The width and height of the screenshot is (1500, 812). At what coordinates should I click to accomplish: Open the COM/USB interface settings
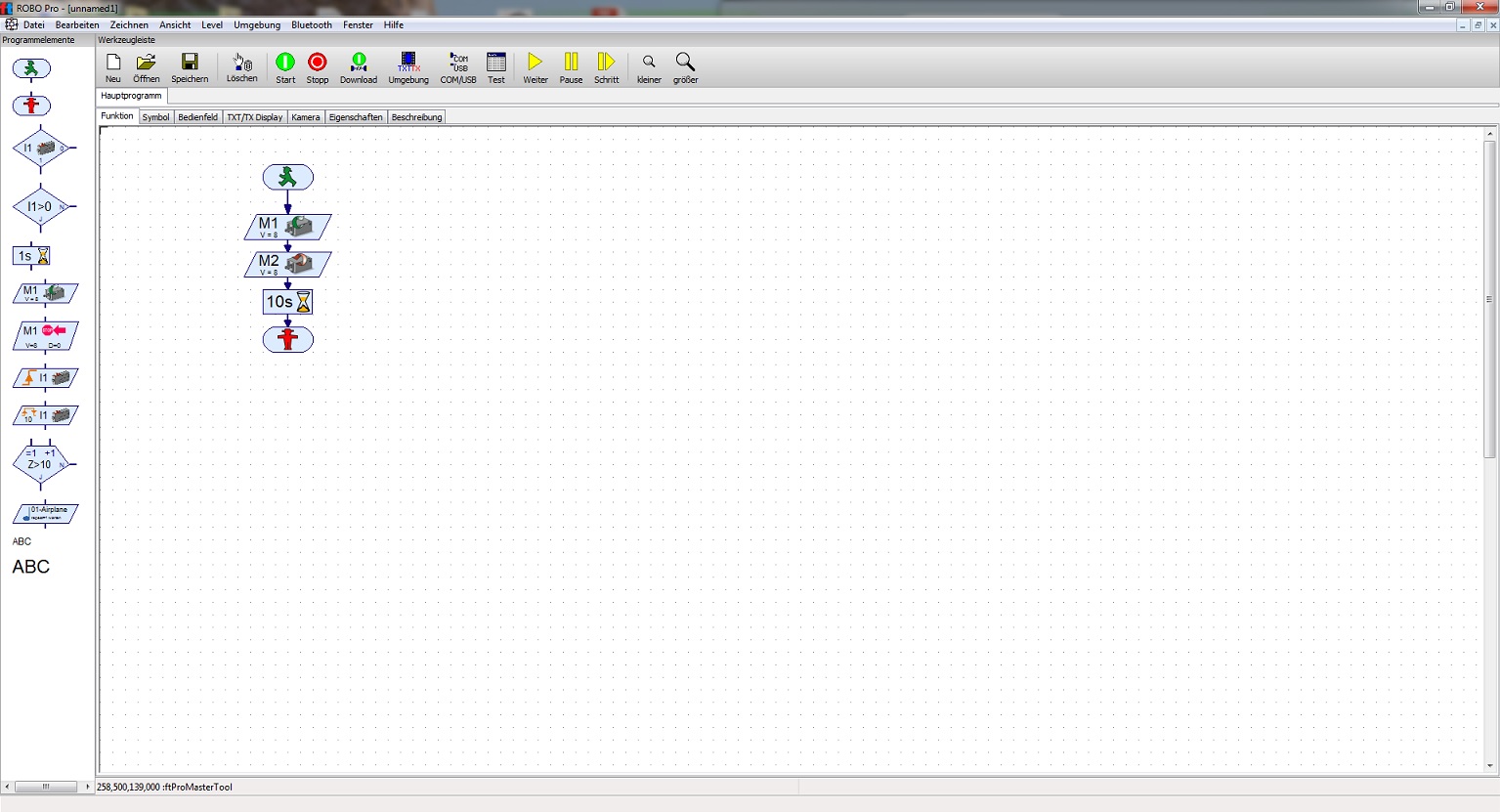[x=458, y=64]
